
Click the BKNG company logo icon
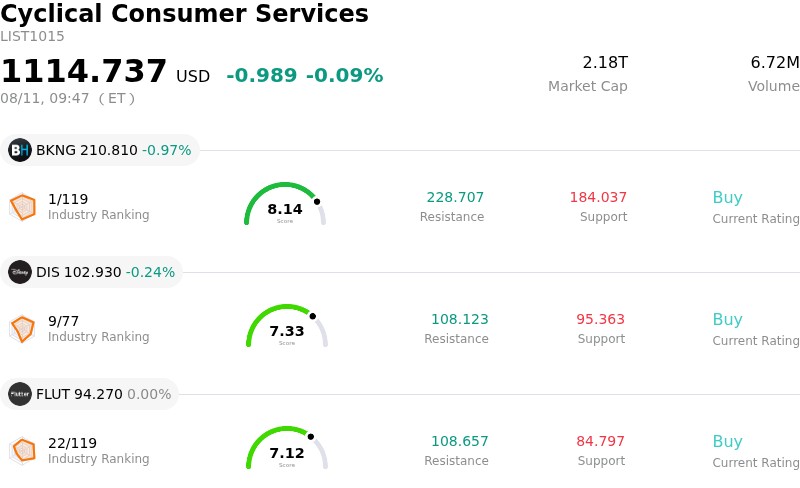[20, 150]
